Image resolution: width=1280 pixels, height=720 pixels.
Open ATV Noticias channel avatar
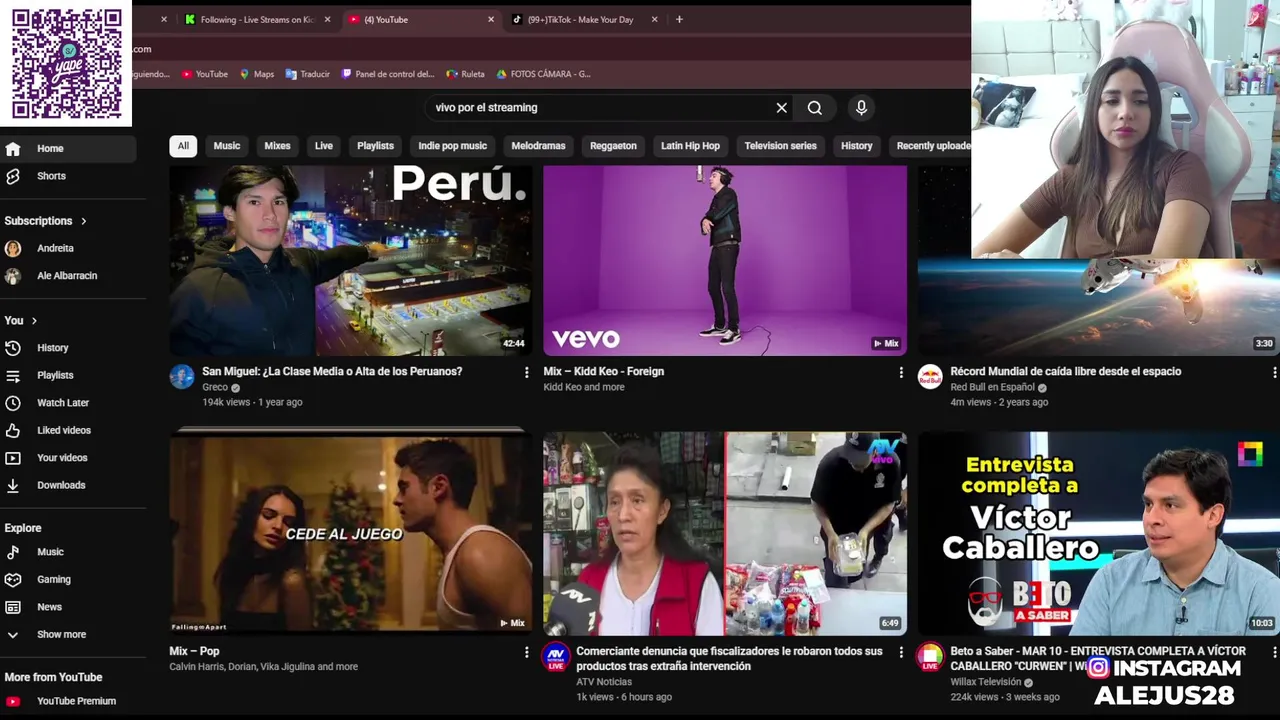tap(556, 657)
